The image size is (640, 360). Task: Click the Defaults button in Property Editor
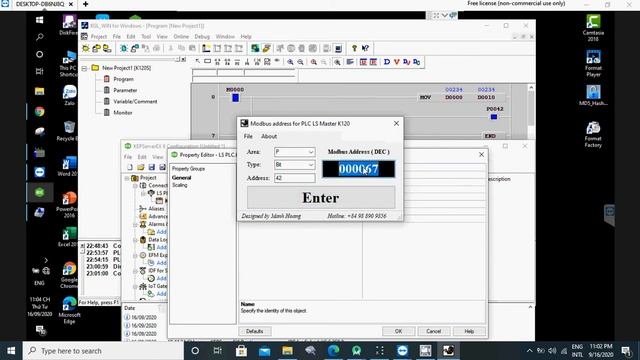tap(255, 331)
